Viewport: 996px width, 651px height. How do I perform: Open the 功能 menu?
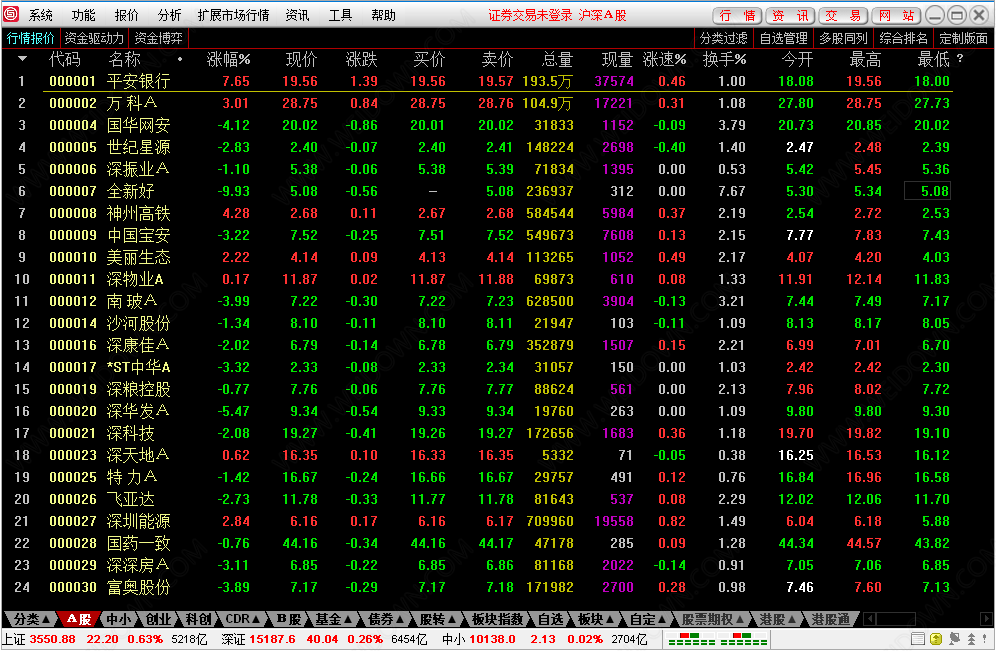coord(83,15)
